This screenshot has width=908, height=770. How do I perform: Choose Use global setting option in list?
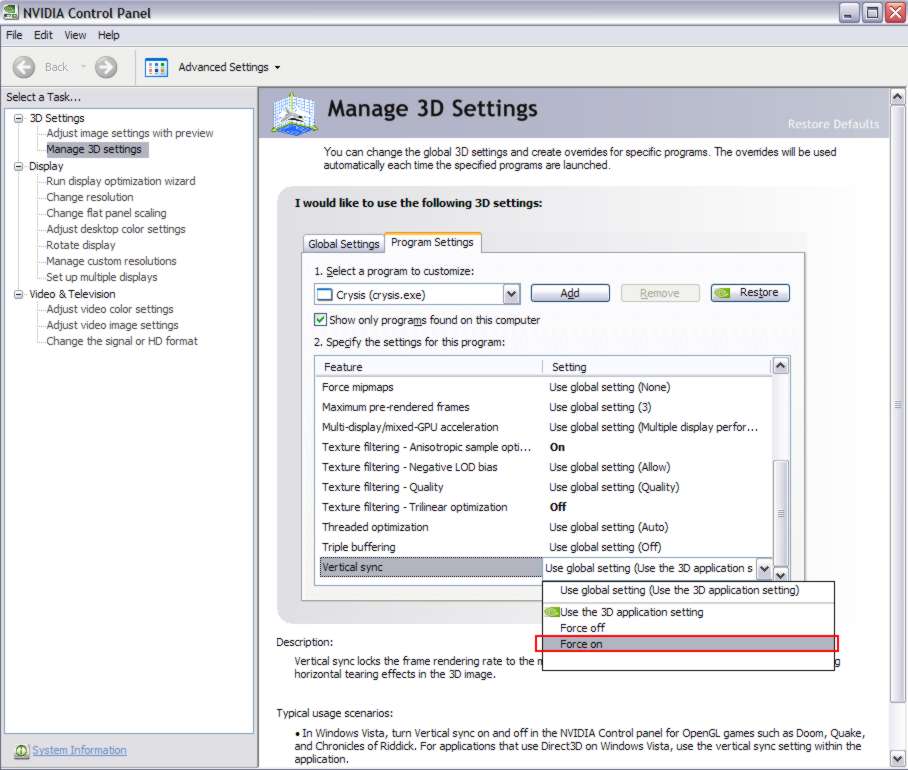click(688, 590)
